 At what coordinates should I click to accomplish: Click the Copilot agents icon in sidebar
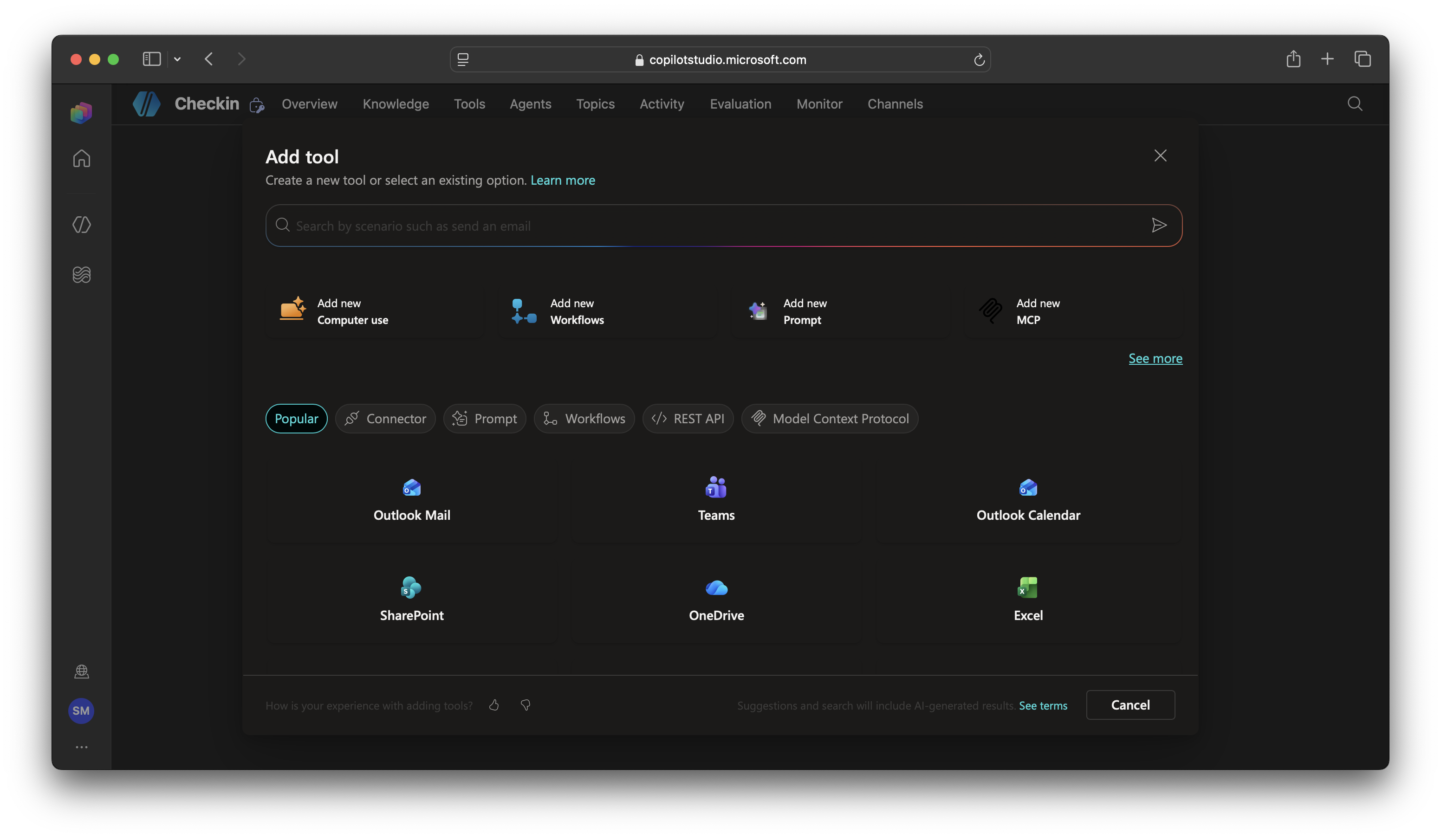(x=81, y=225)
